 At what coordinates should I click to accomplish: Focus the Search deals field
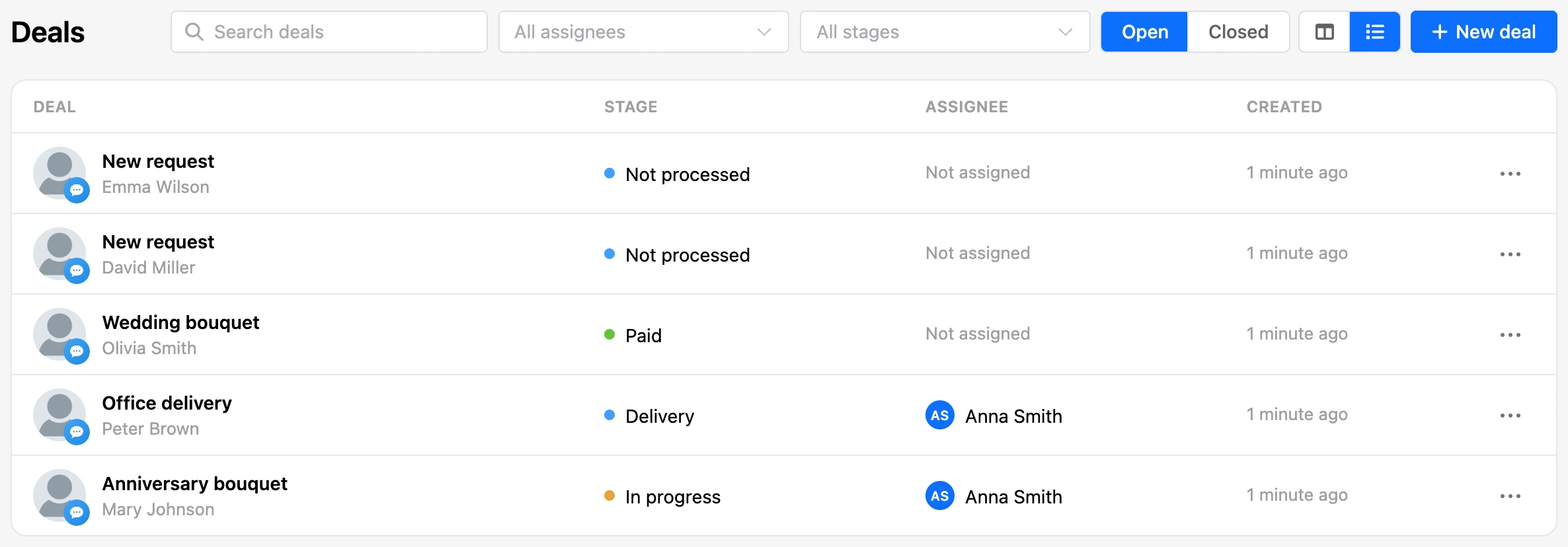329,32
